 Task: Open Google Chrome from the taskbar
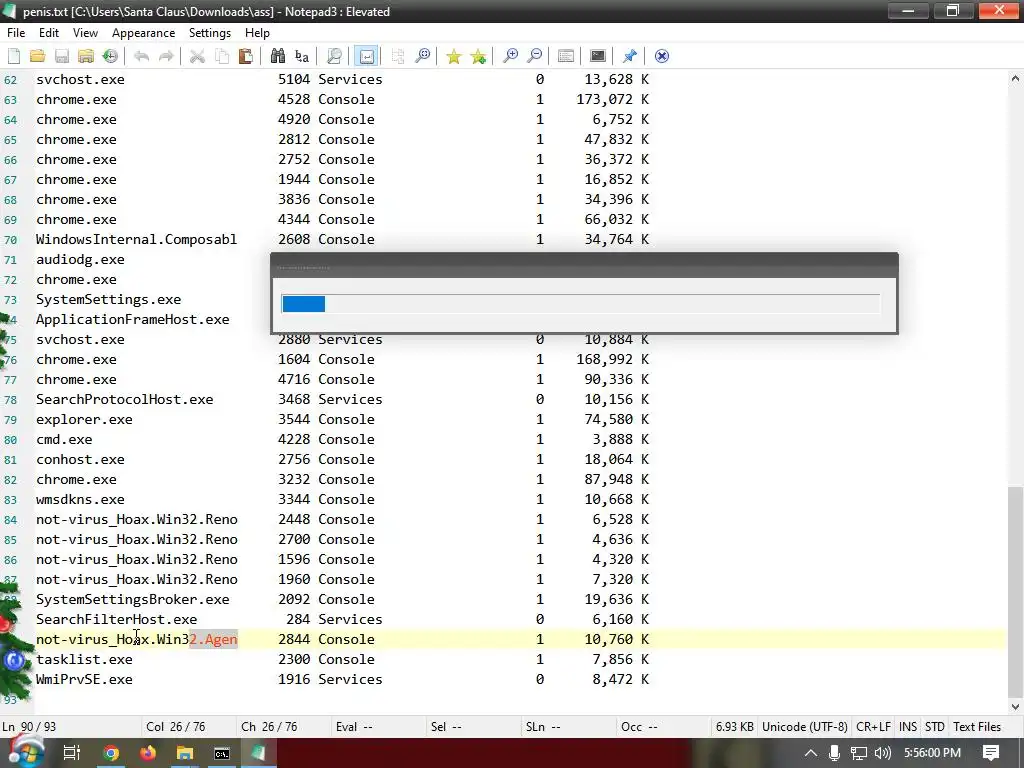click(x=111, y=753)
